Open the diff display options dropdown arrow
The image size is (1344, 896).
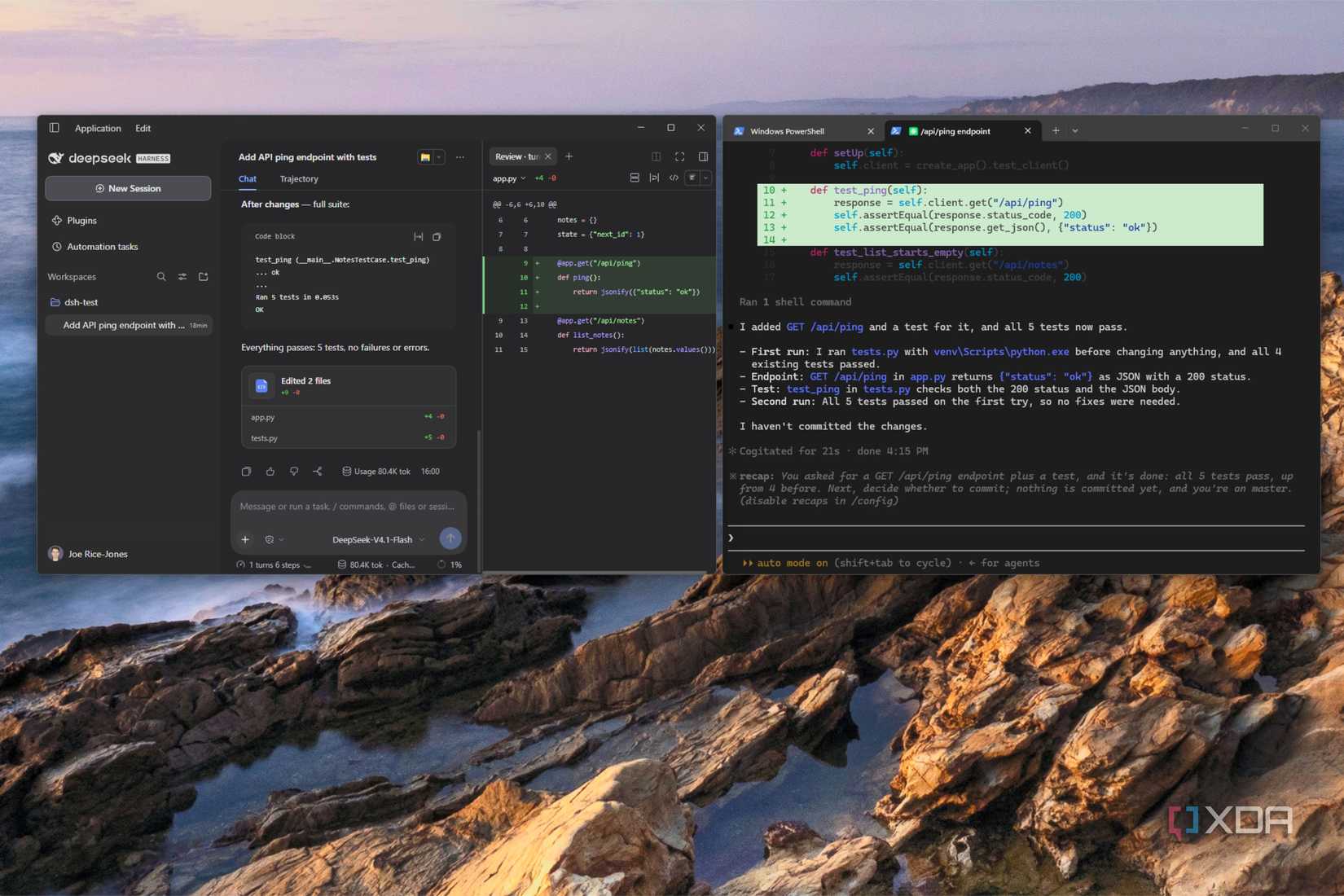point(705,178)
